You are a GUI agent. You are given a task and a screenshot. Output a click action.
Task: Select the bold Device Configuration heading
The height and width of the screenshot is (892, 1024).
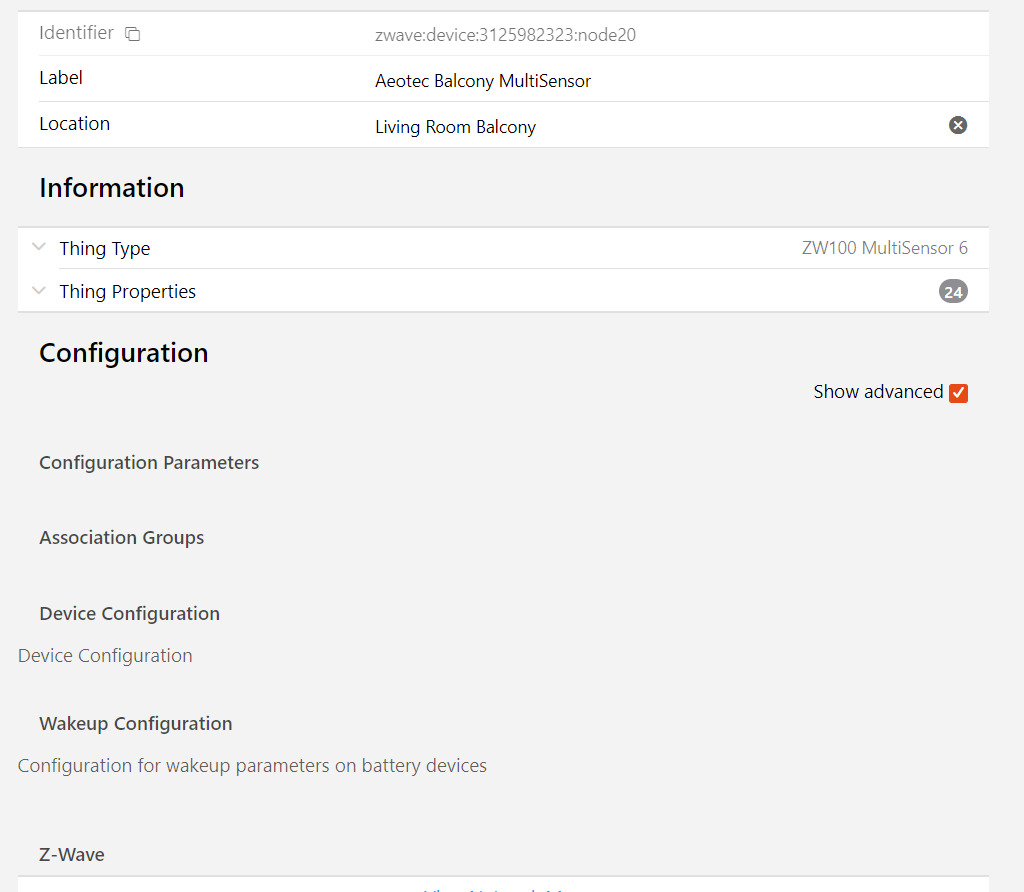(x=129, y=614)
